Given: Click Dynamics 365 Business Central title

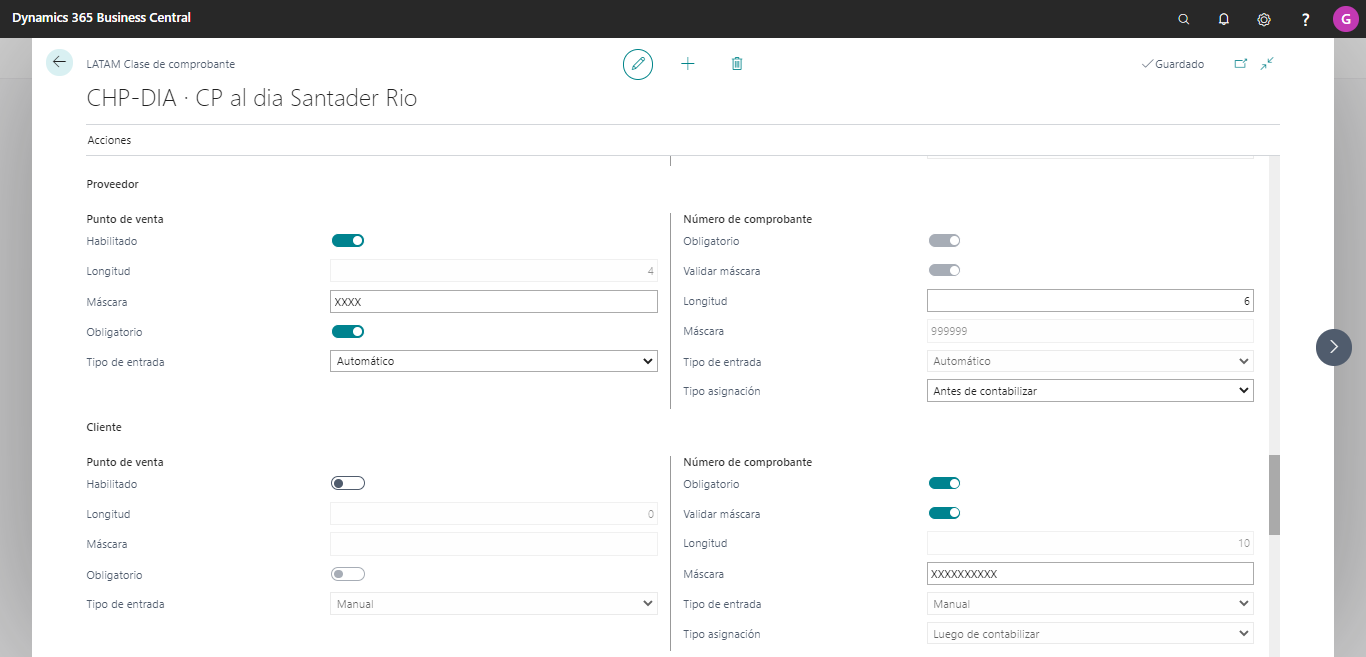Looking at the screenshot, I should coord(101,18).
